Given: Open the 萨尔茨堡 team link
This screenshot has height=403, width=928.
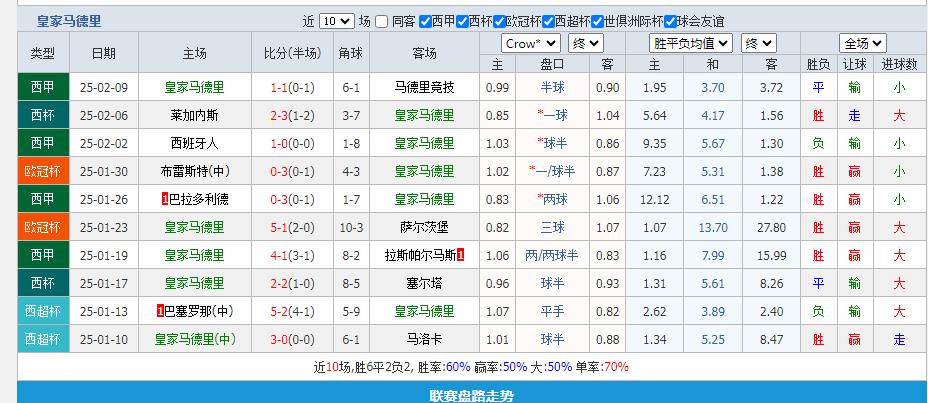Looking at the screenshot, I should click(424, 227).
